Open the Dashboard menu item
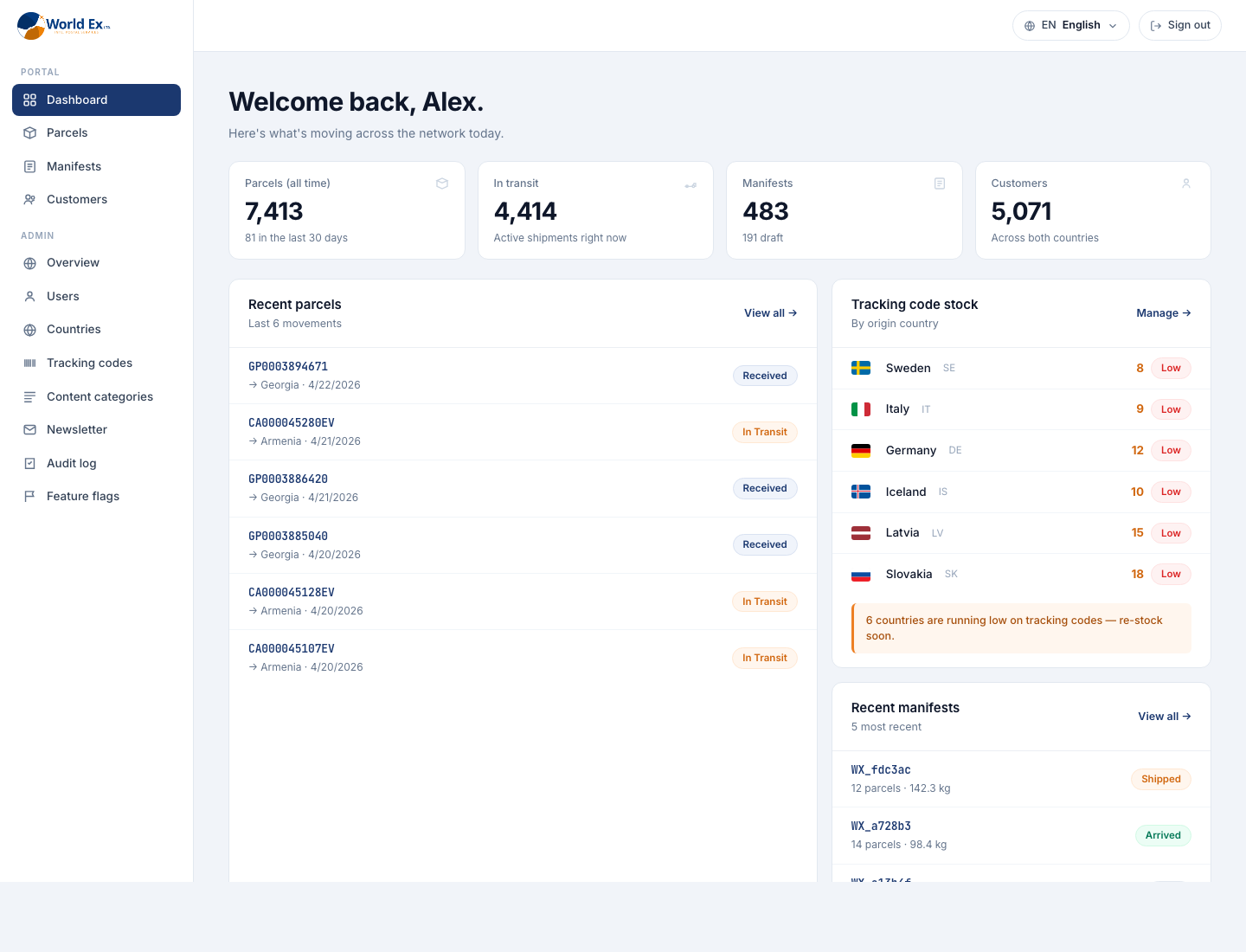Screen dimensions: 1246x952 click(x=96, y=100)
